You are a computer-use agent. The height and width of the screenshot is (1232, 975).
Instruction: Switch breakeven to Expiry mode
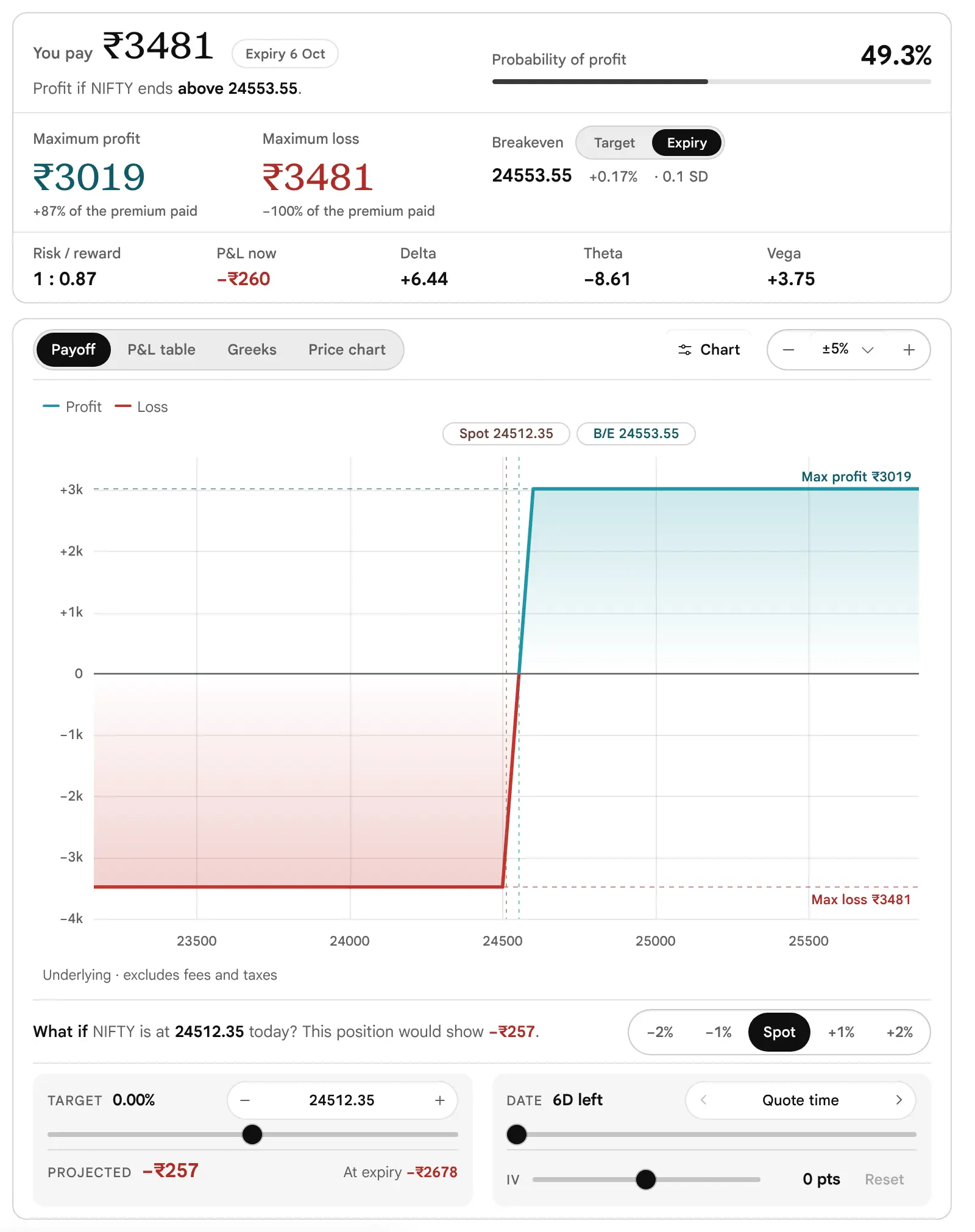point(687,143)
